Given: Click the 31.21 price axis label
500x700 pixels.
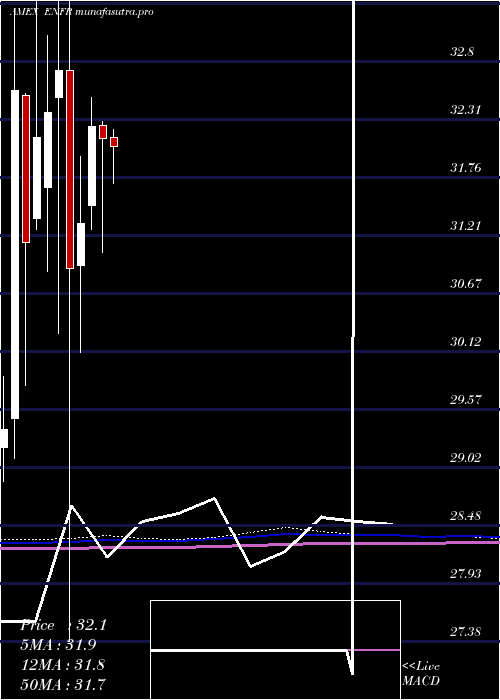Looking at the screenshot, I should [466, 225].
